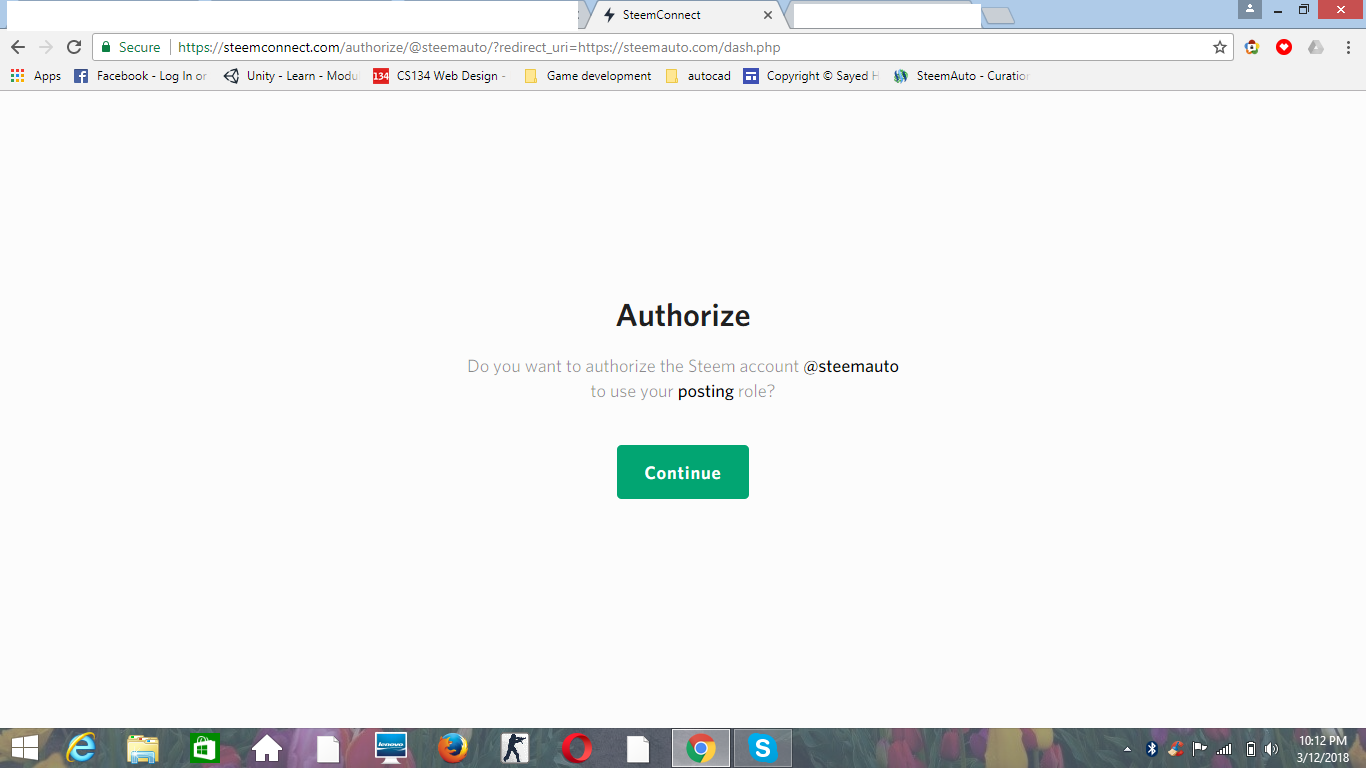Bookmark this page with the star icon
1366x768 pixels.
[x=1220, y=47]
